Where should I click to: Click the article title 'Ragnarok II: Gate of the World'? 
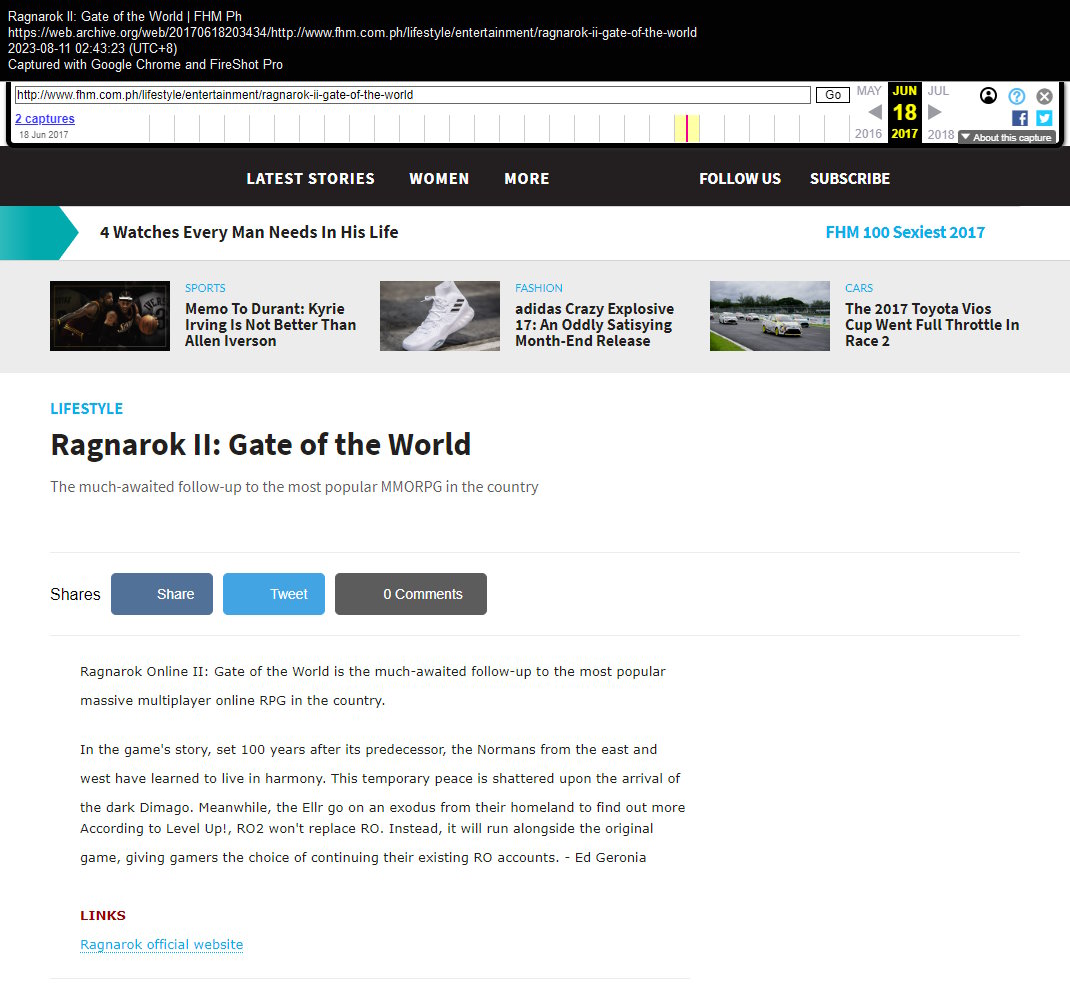coord(261,445)
